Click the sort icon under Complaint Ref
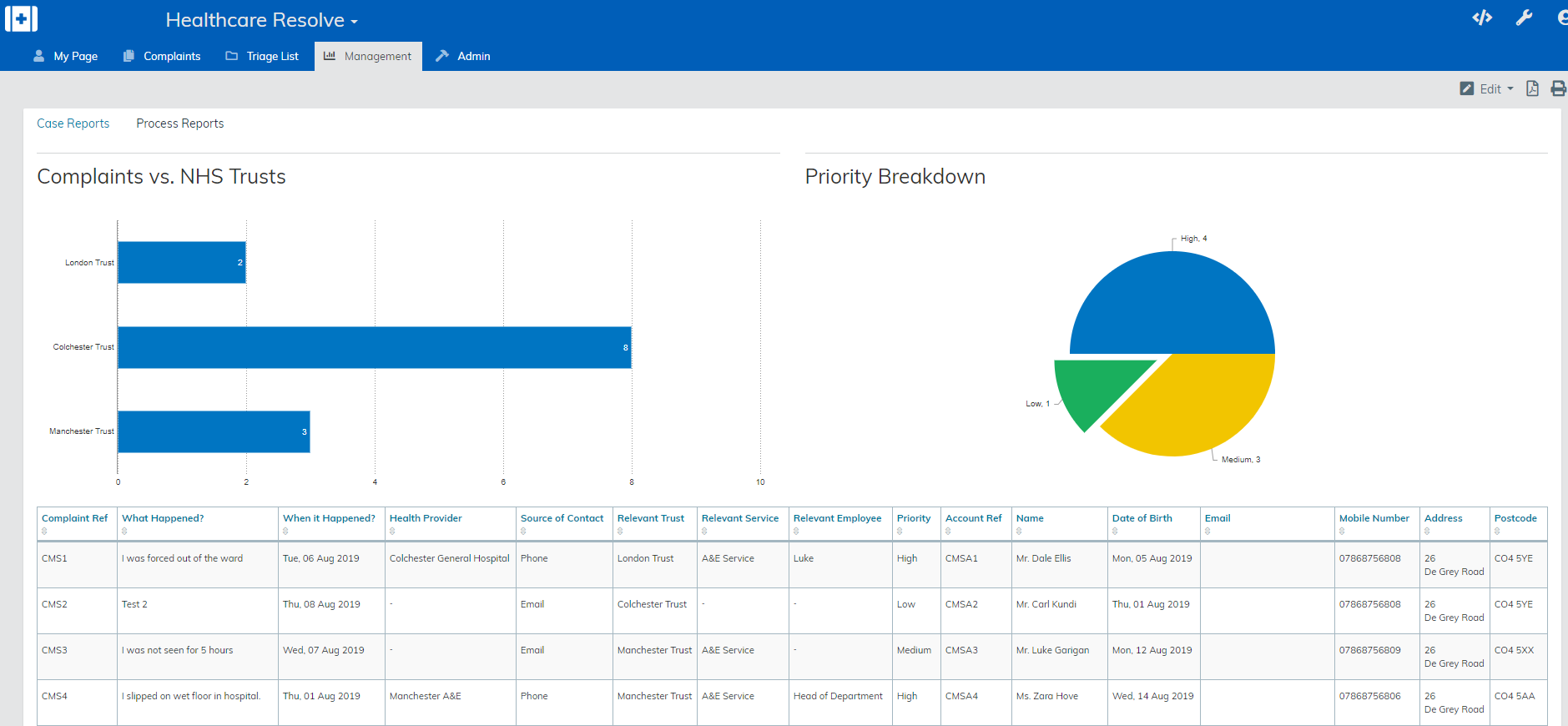Screen dimensions: 1568x726 point(44,532)
